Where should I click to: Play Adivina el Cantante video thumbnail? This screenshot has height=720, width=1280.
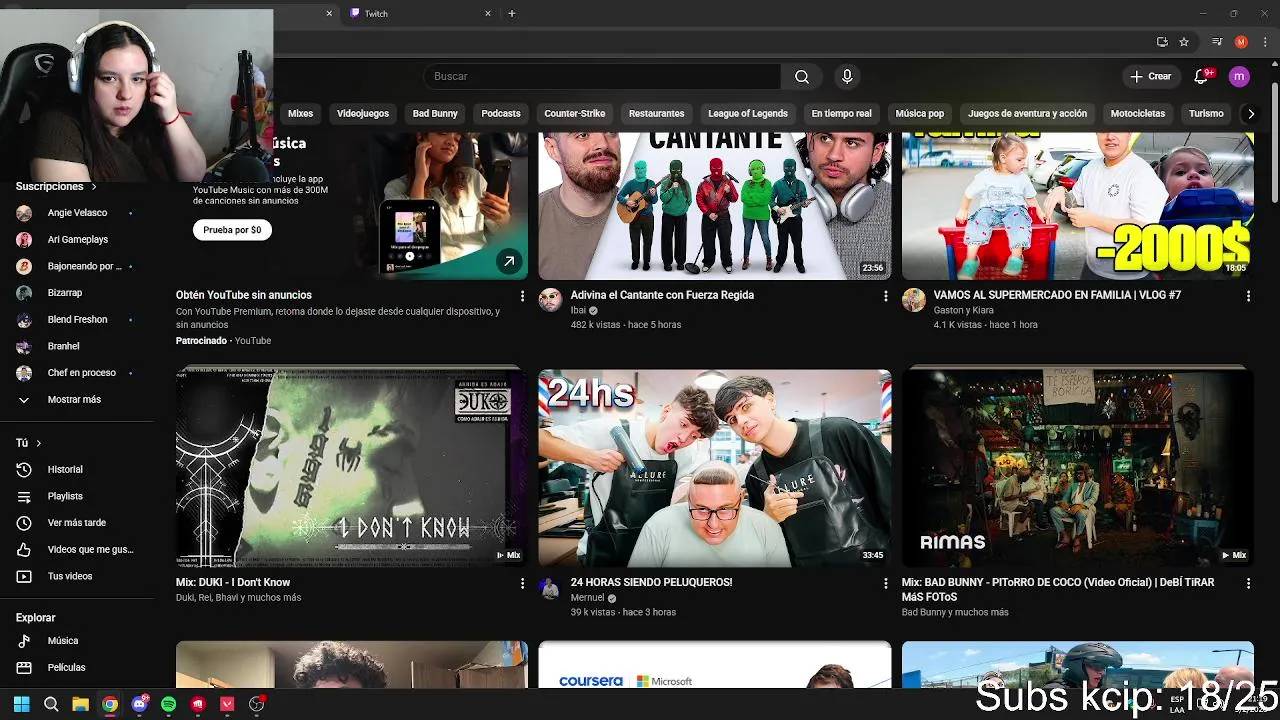pyautogui.click(x=715, y=206)
